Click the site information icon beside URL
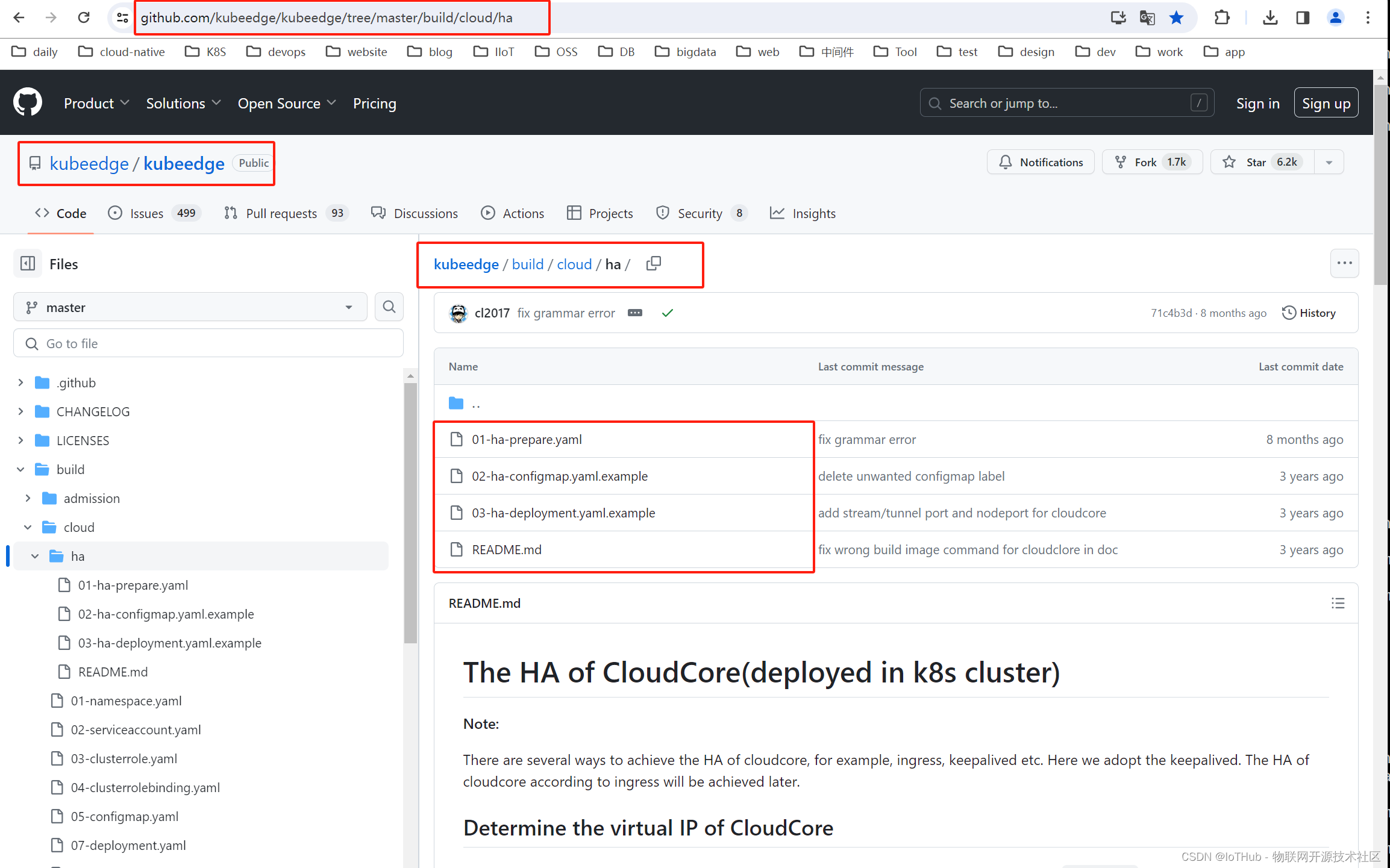Viewport: 1390px width, 868px height. 122,17
